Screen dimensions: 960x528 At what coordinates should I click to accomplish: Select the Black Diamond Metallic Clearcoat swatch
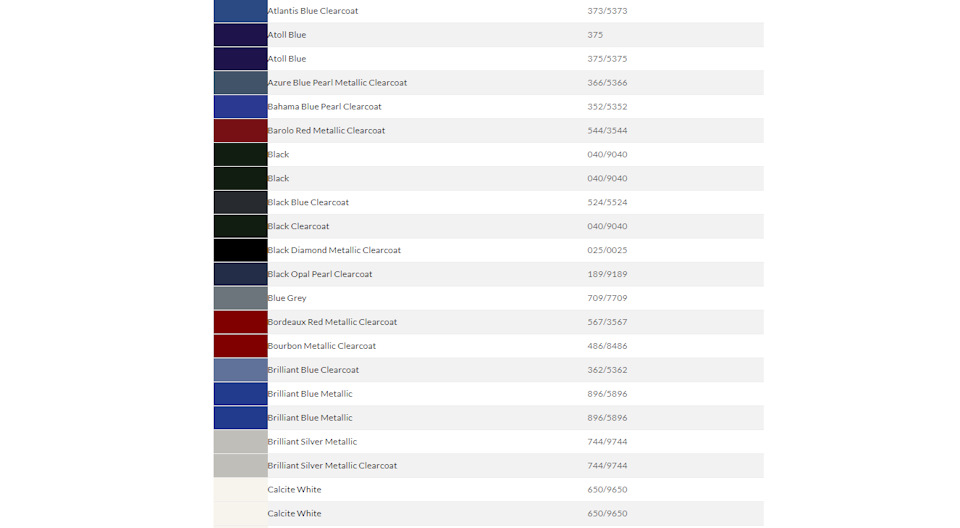pyautogui.click(x=240, y=250)
